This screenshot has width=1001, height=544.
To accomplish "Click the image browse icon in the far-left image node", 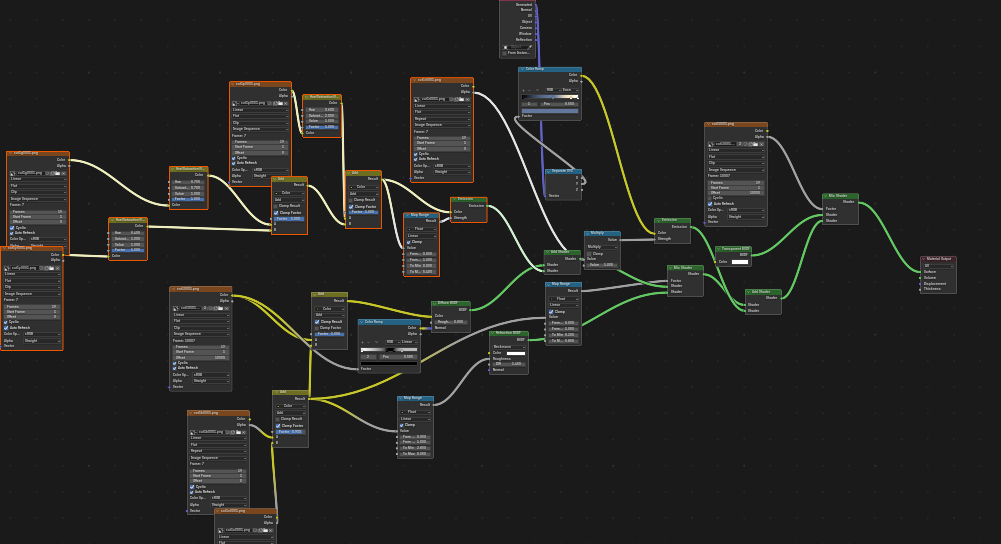I will (x=13, y=173).
